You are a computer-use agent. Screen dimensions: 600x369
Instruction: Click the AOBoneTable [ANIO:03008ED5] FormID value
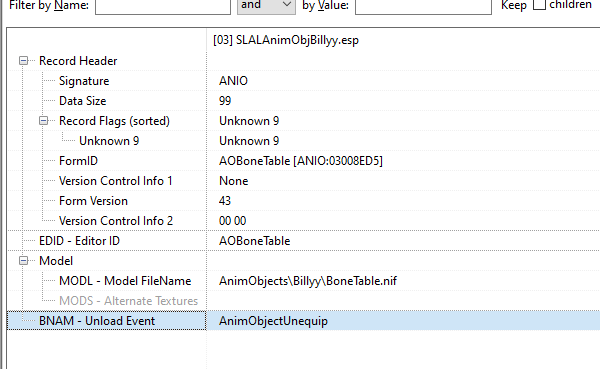pos(301,161)
